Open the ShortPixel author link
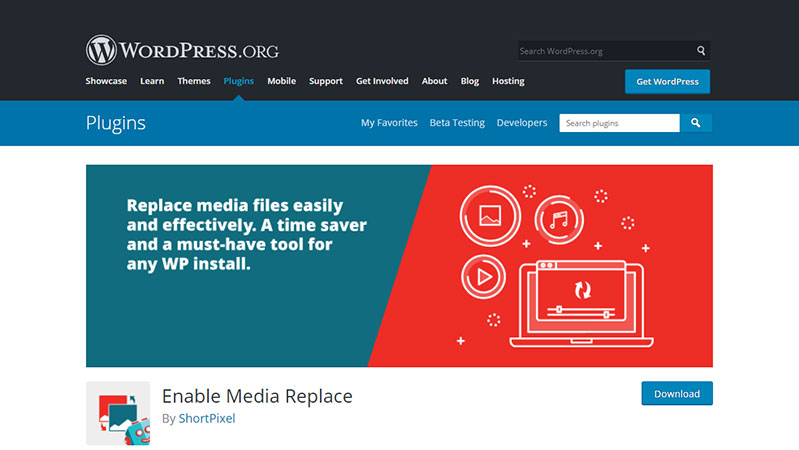The height and width of the screenshot is (450, 799). tap(207, 418)
